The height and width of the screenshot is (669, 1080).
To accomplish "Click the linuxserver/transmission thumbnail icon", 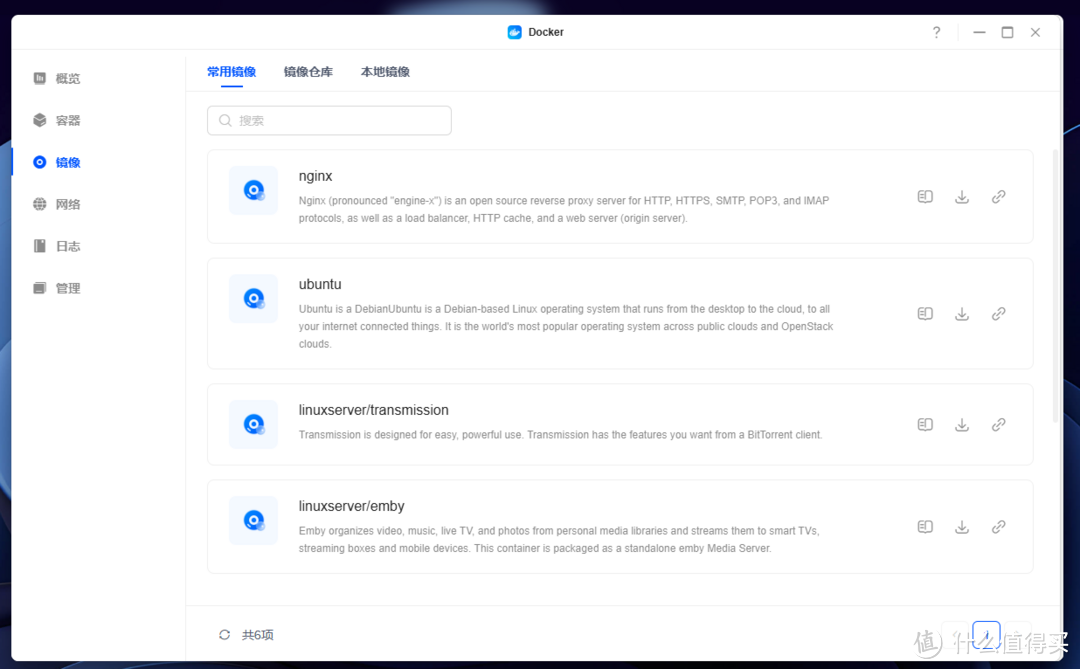I will (253, 424).
